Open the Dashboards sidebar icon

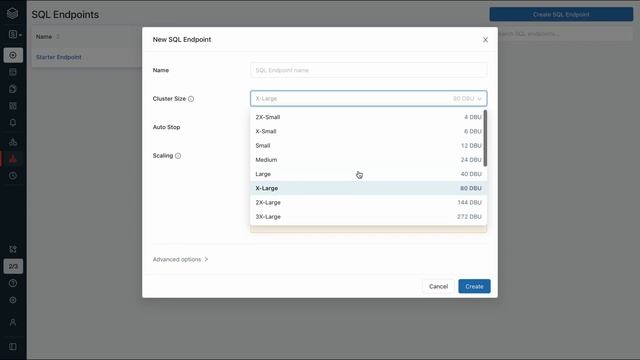coord(13,106)
